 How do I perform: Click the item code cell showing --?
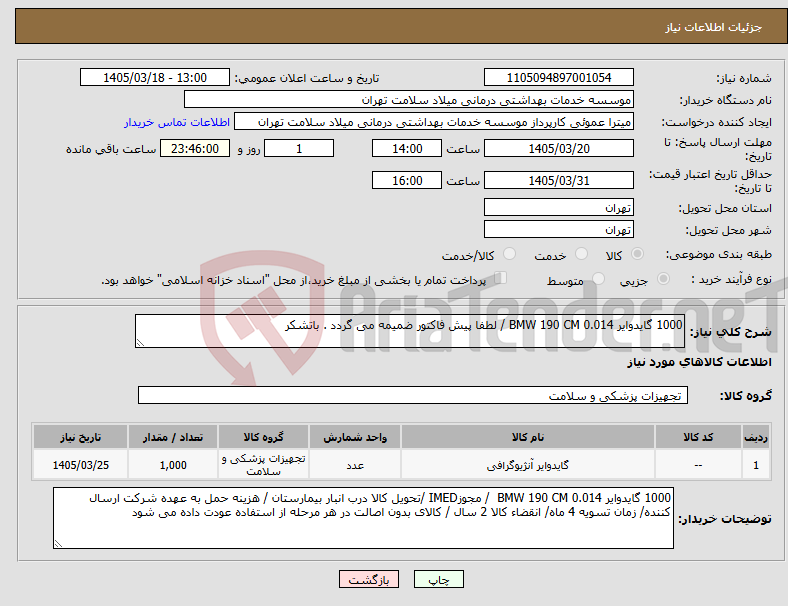pyautogui.click(x=698, y=465)
